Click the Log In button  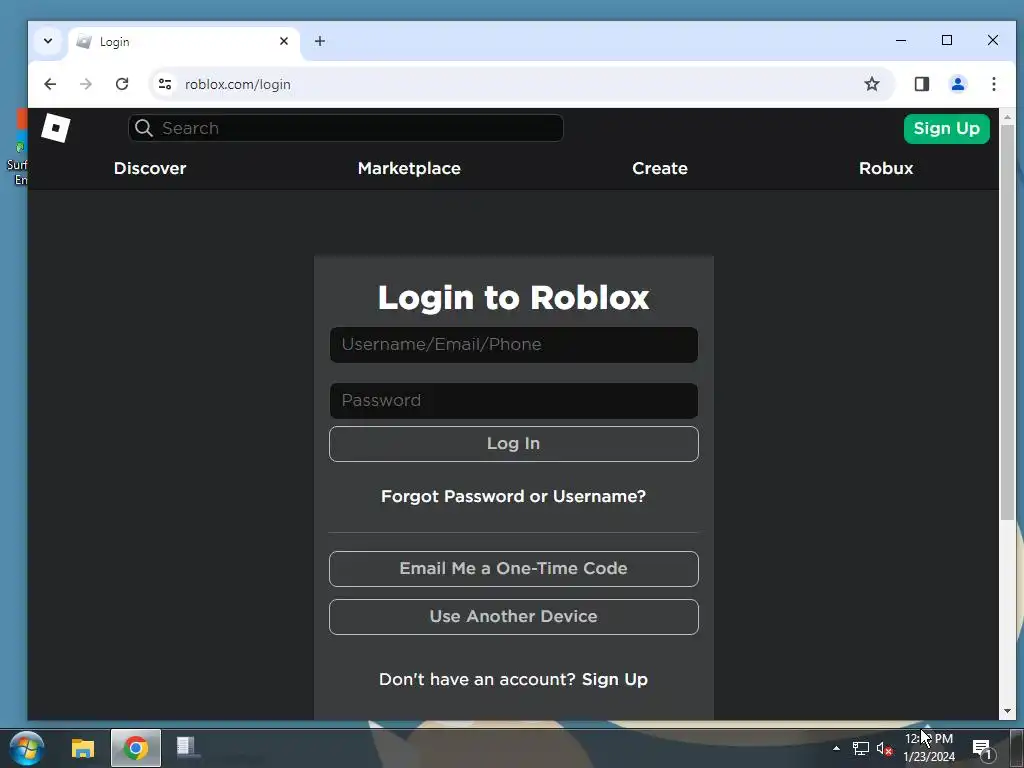(514, 444)
